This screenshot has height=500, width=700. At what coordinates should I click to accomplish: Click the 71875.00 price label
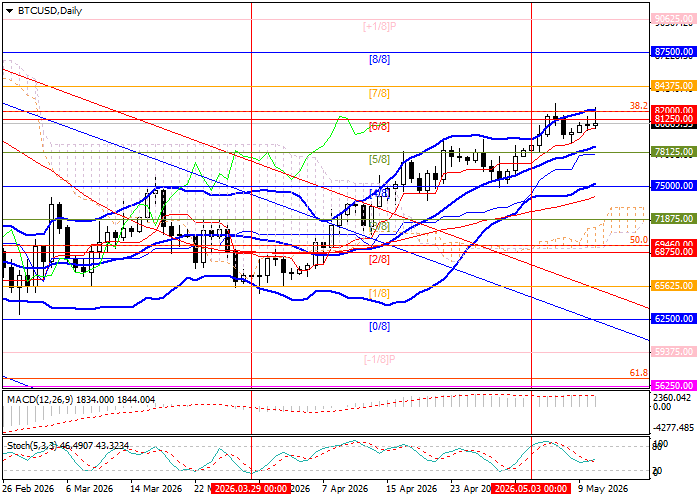674,219
